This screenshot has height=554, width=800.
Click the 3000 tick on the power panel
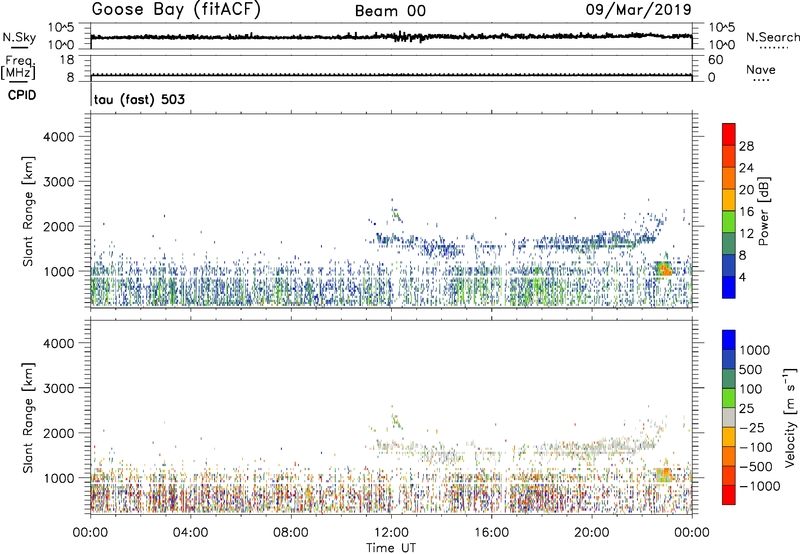pyautogui.click(x=58, y=182)
